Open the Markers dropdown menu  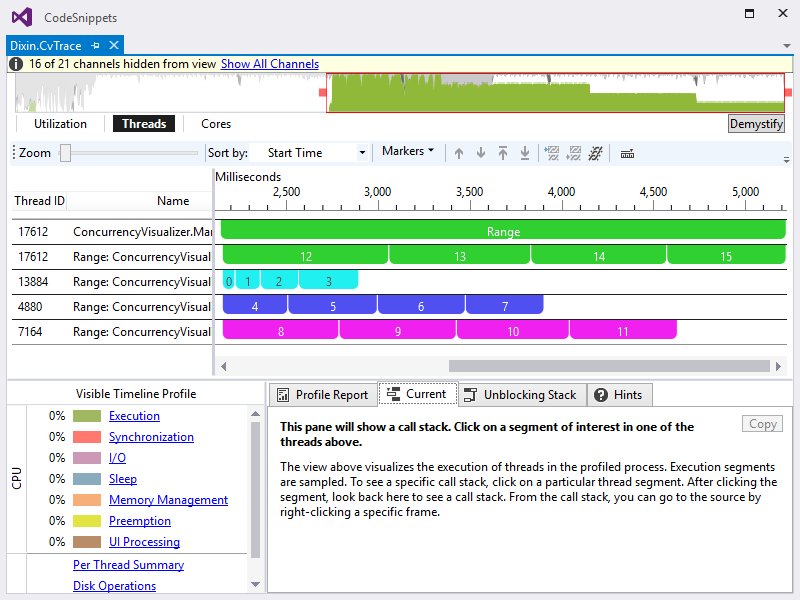408,151
